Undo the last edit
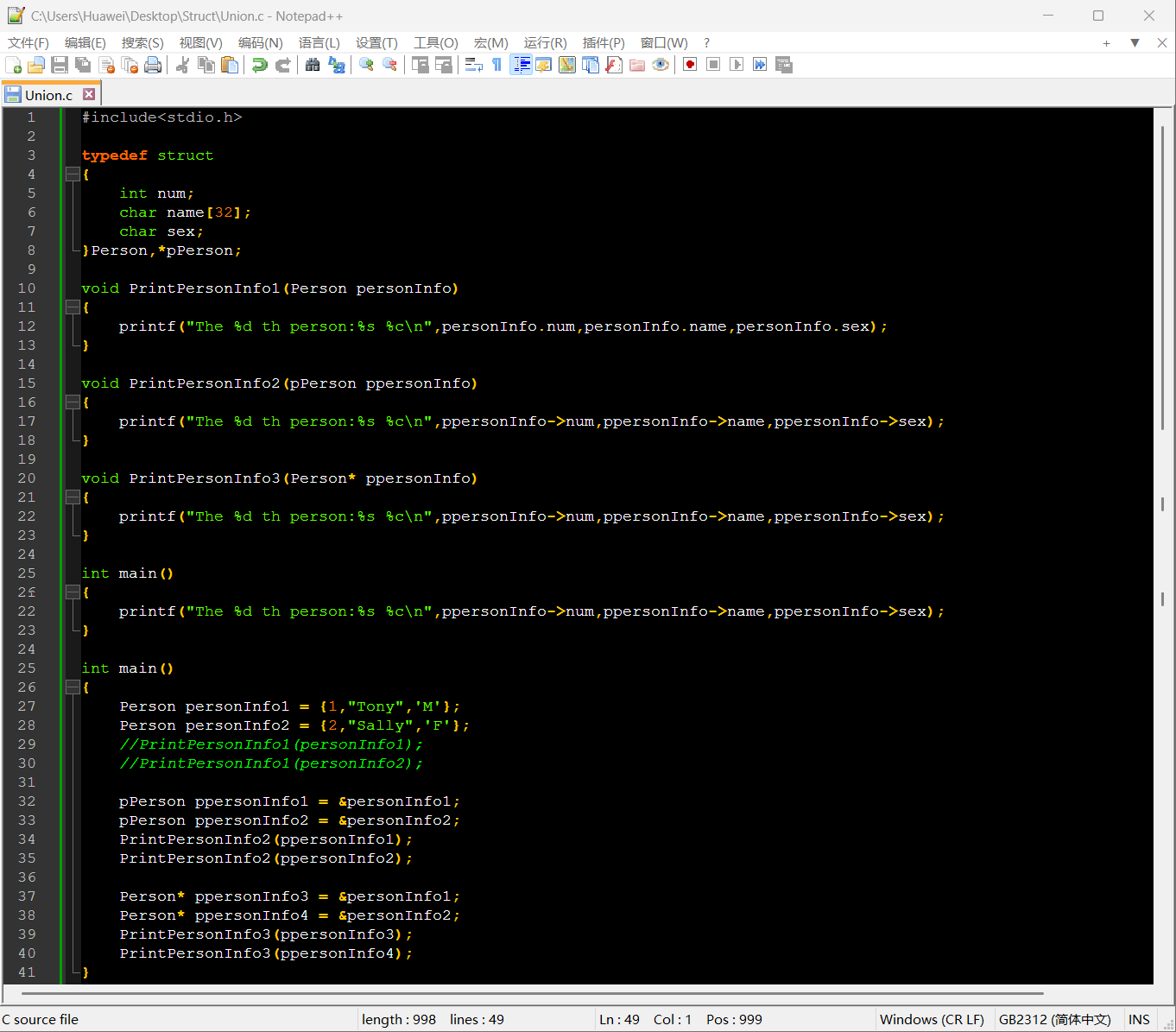1176x1032 pixels. pyautogui.click(x=259, y=65)
